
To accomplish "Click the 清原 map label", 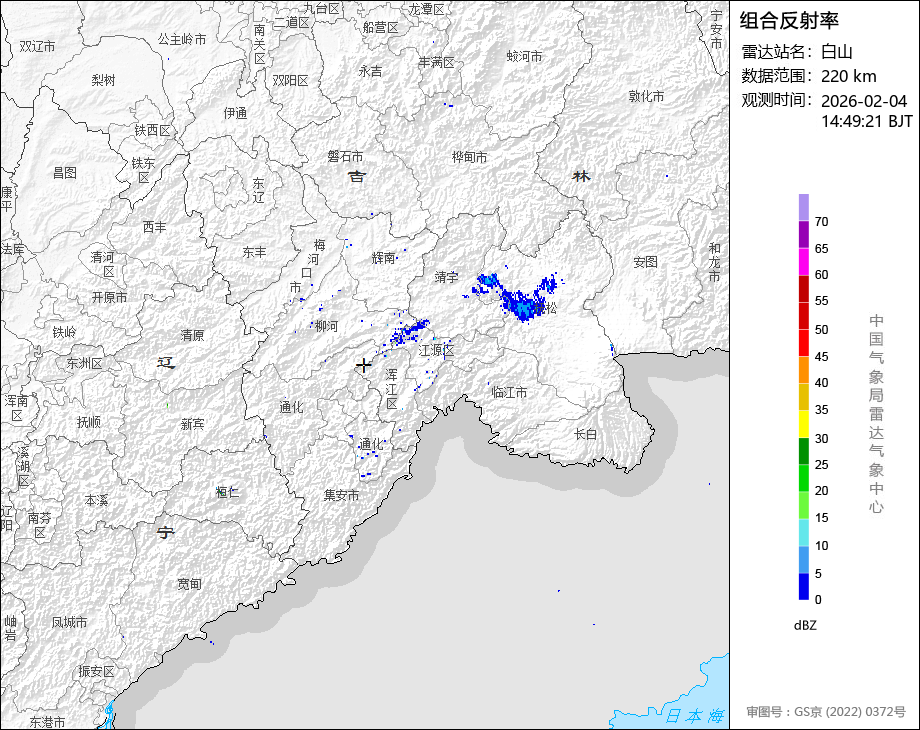I will click(x=192, y=335).
